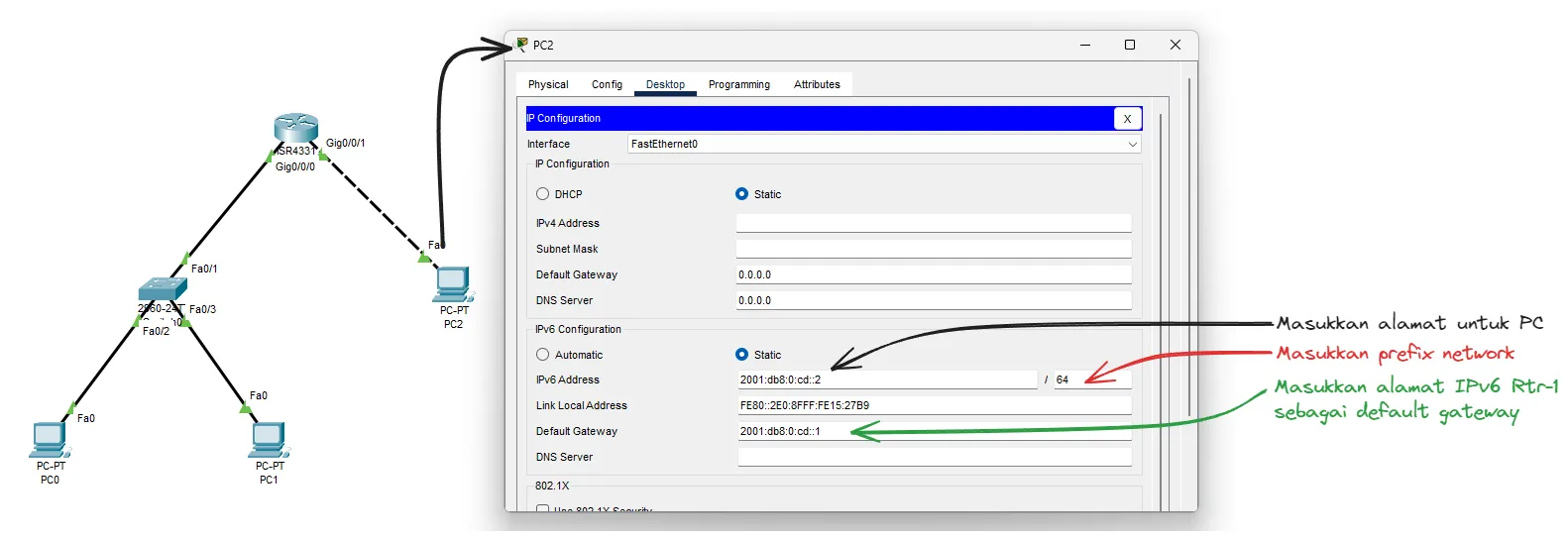
Task: Select the 2960-24TT switch icon
Action: pos(162,288)
